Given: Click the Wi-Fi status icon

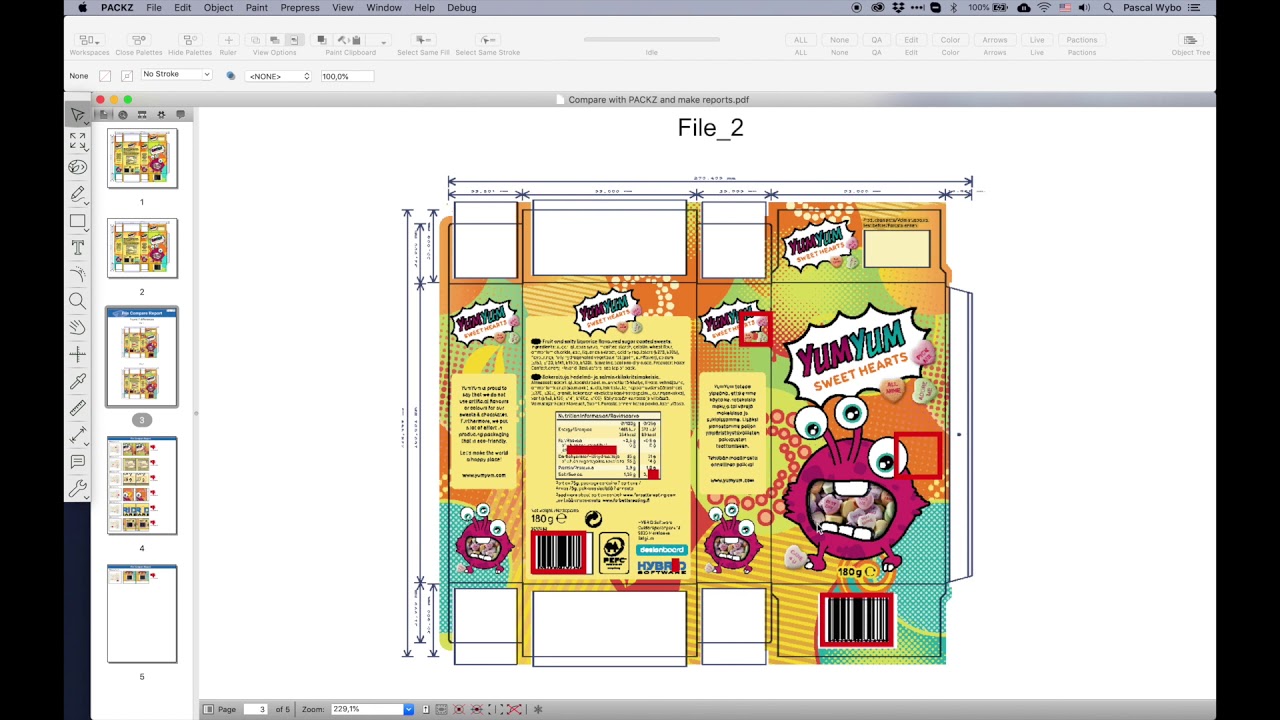Looking at the screenshot, I should 1044,8.
